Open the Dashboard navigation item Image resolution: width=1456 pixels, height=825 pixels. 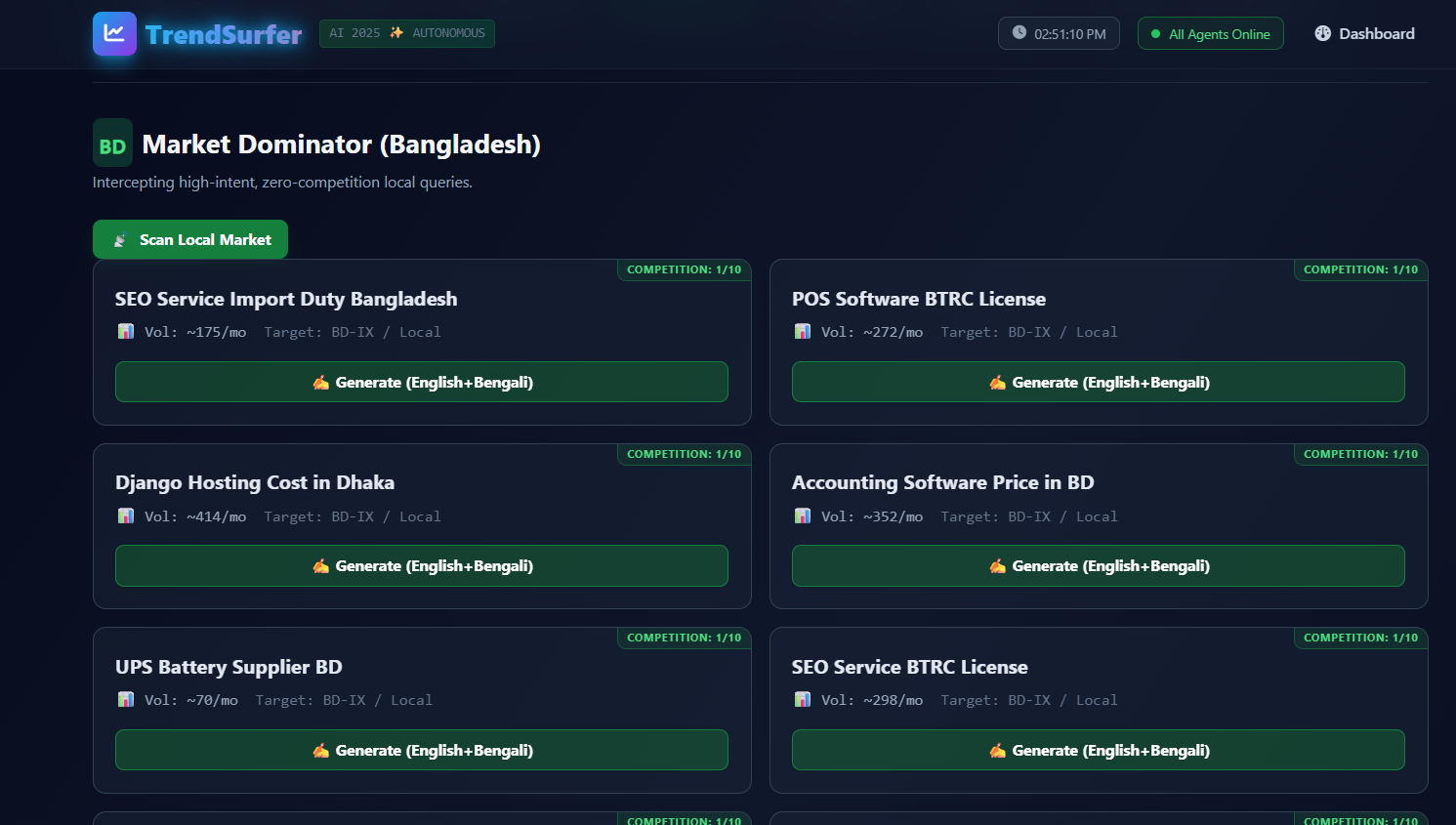pyautogui.click(x=1364, y=33)
